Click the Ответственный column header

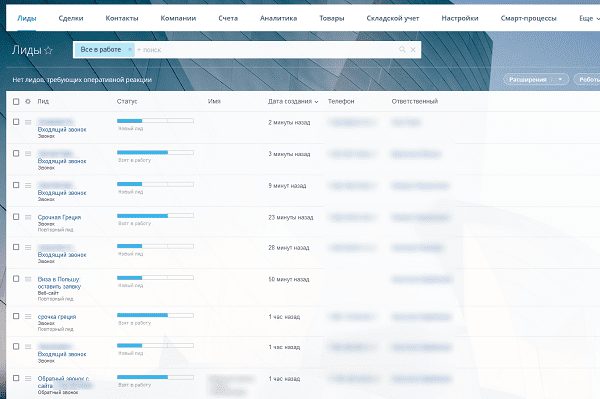415,101
